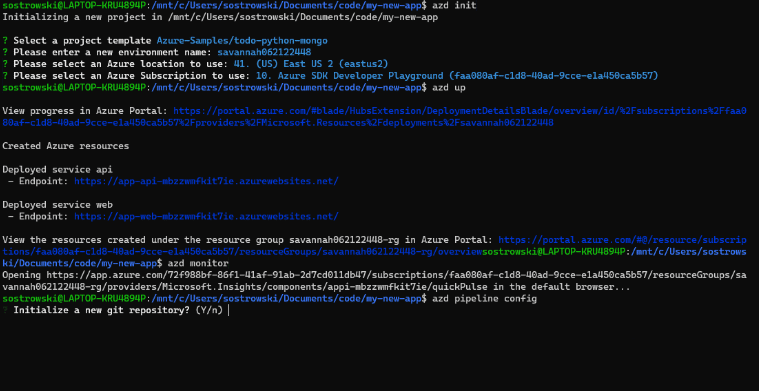Viewport: 759px width, 391px height.
Task: Click the question mark before 'Initialize a new git repository'
Action: tap(5, 310)
